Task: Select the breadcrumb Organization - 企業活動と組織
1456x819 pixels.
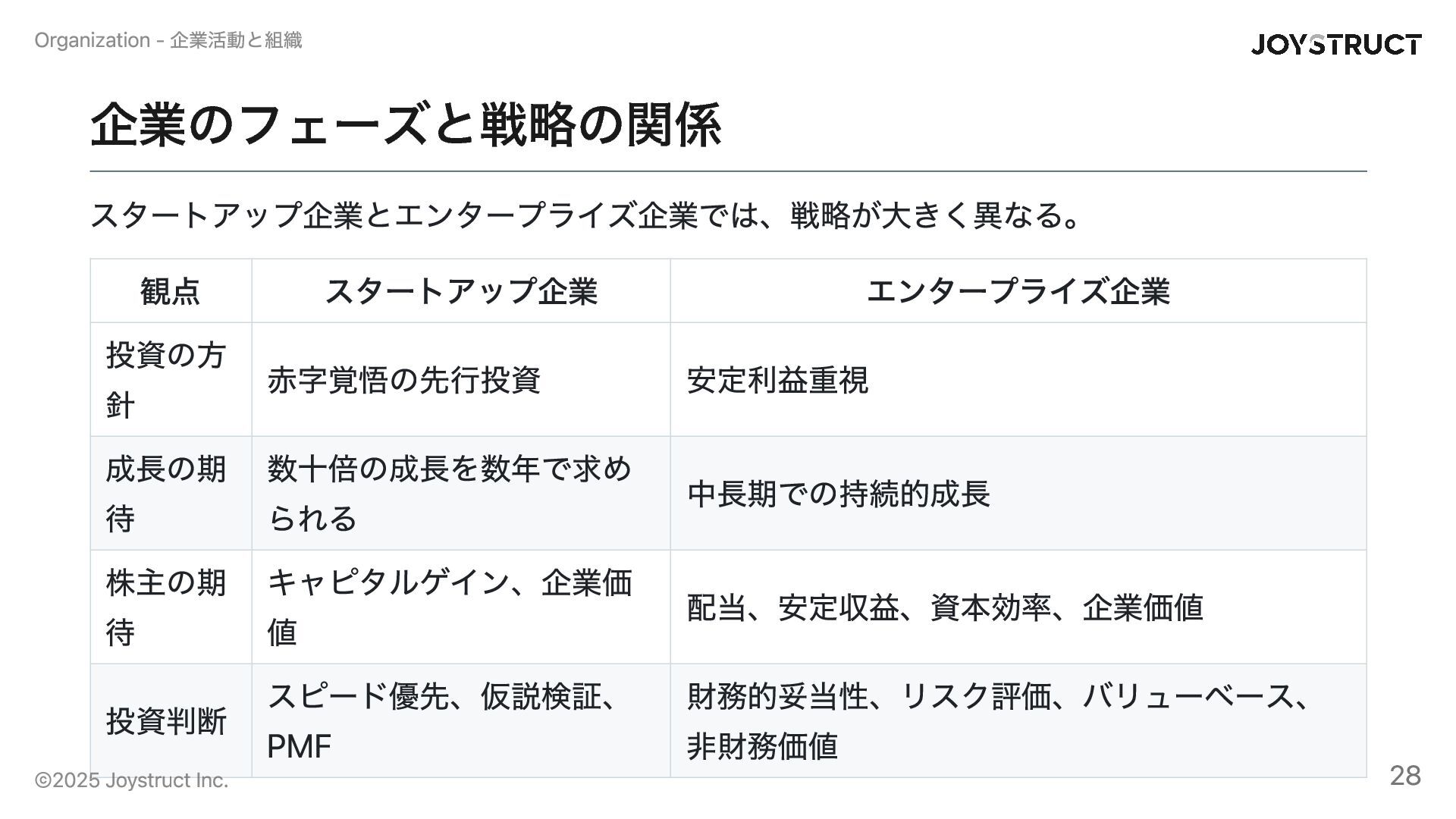Action: pos(168,40)
